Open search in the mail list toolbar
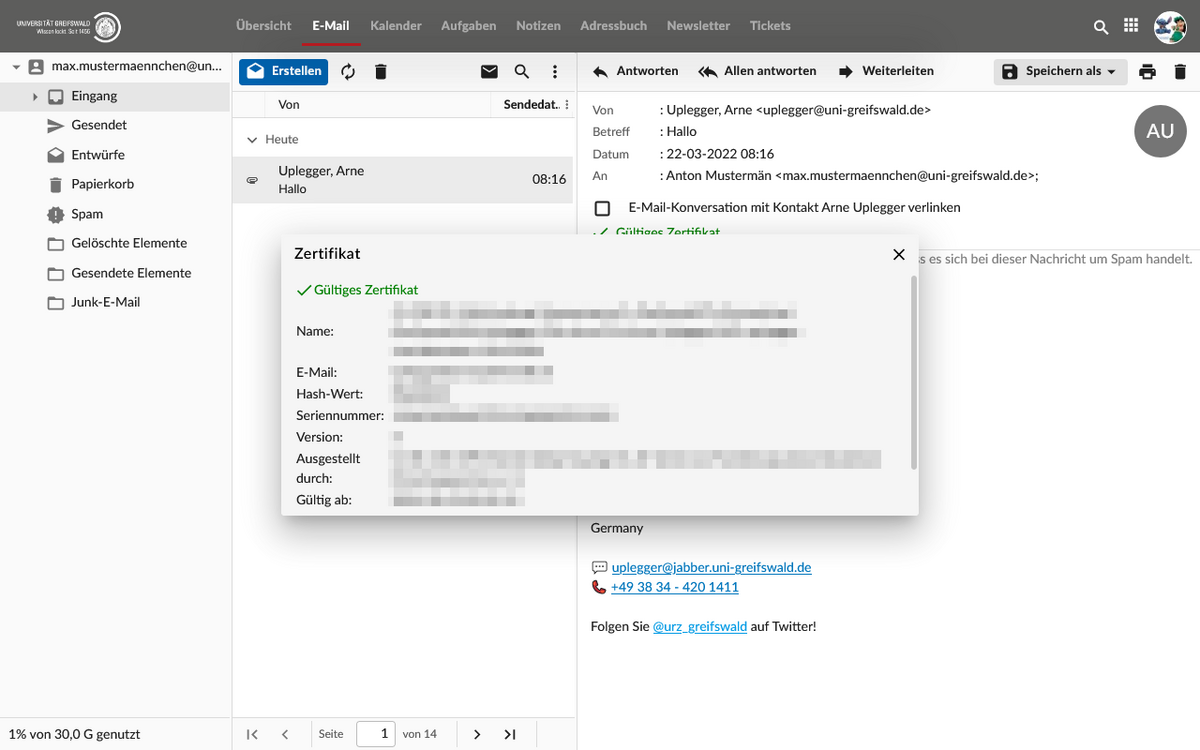Screen dimensions: 1200x750 point(522,72)
